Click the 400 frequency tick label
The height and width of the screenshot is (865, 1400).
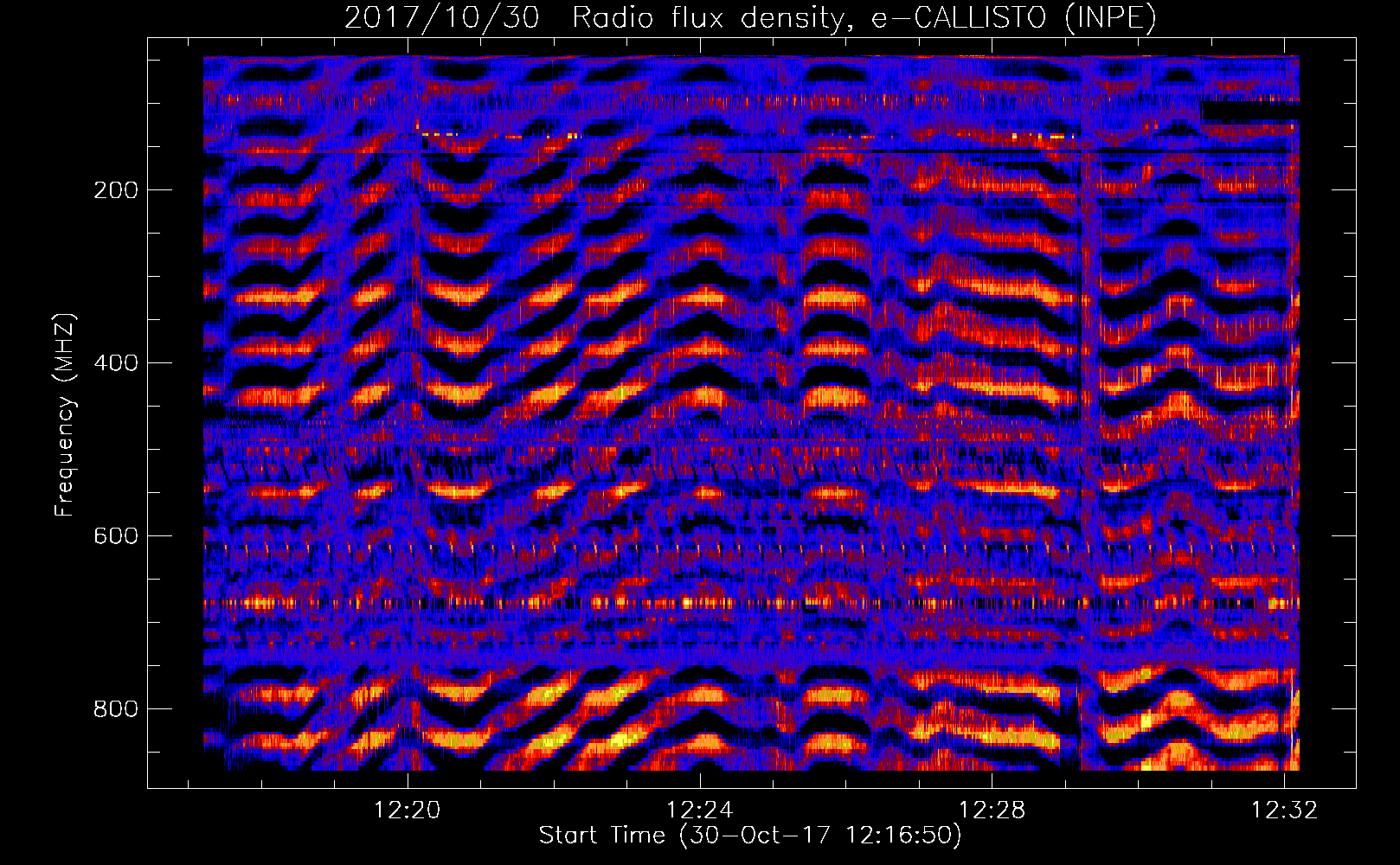116,363
